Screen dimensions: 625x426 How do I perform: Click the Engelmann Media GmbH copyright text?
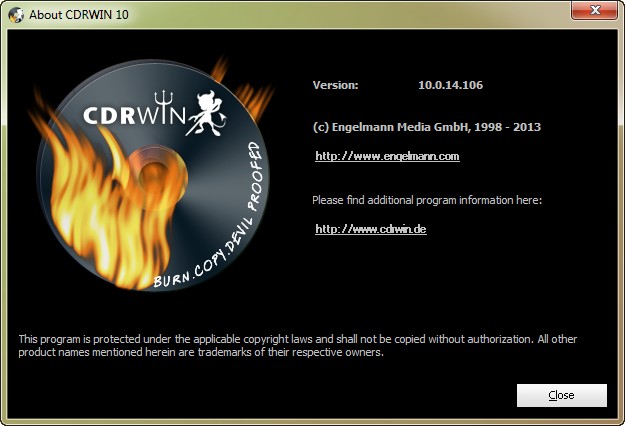point(427,127)
